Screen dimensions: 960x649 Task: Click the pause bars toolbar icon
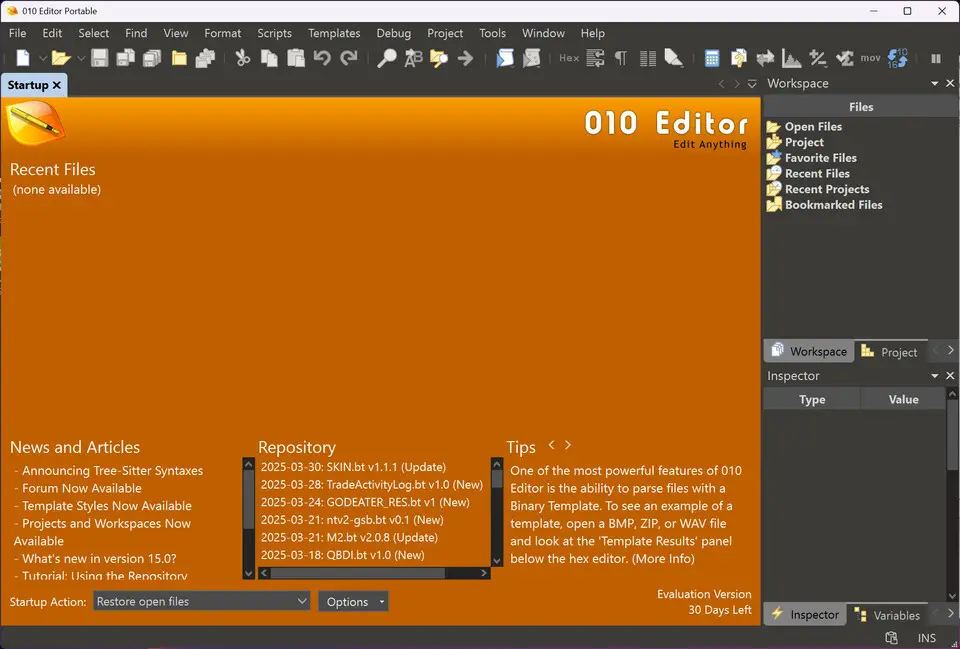tap(936, 59)
